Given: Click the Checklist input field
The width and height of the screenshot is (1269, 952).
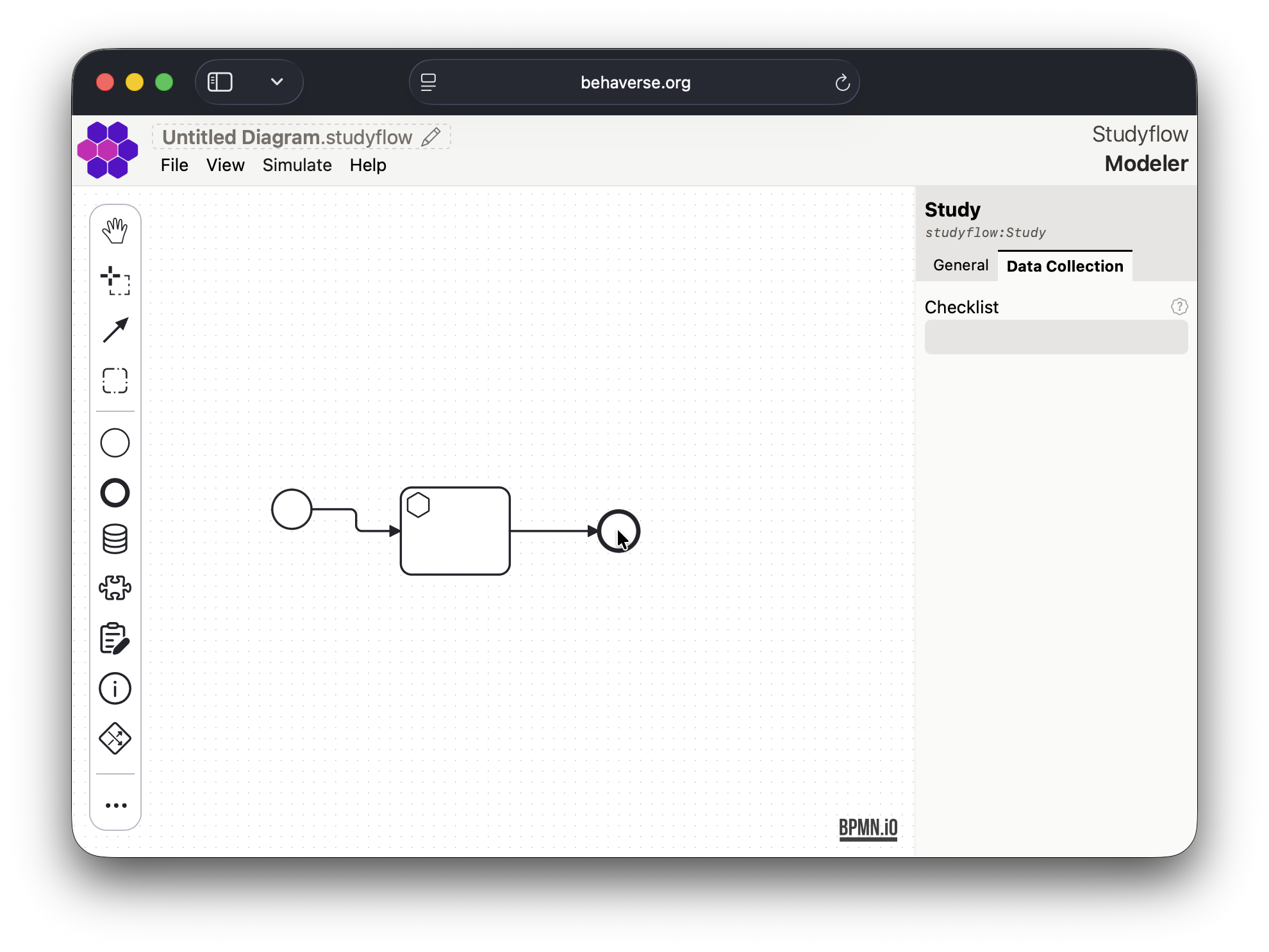Looking at the screenshot, I should click(1056, 338).
